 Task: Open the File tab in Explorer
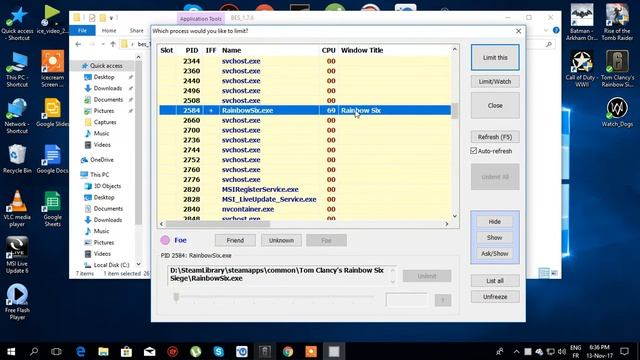[x=82, y=31]
